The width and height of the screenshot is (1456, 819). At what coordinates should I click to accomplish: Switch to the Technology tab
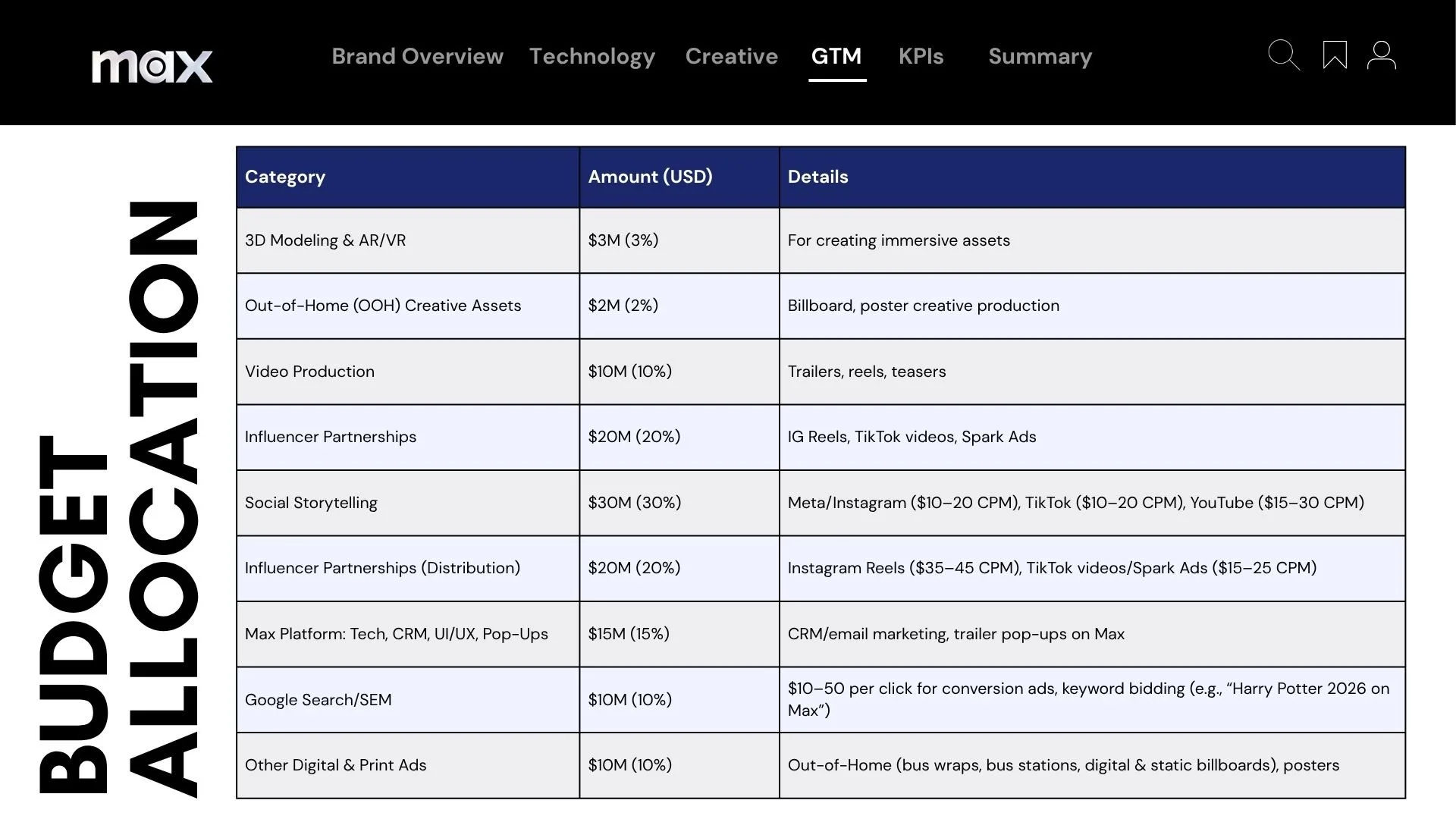click(x=591, y=56)
